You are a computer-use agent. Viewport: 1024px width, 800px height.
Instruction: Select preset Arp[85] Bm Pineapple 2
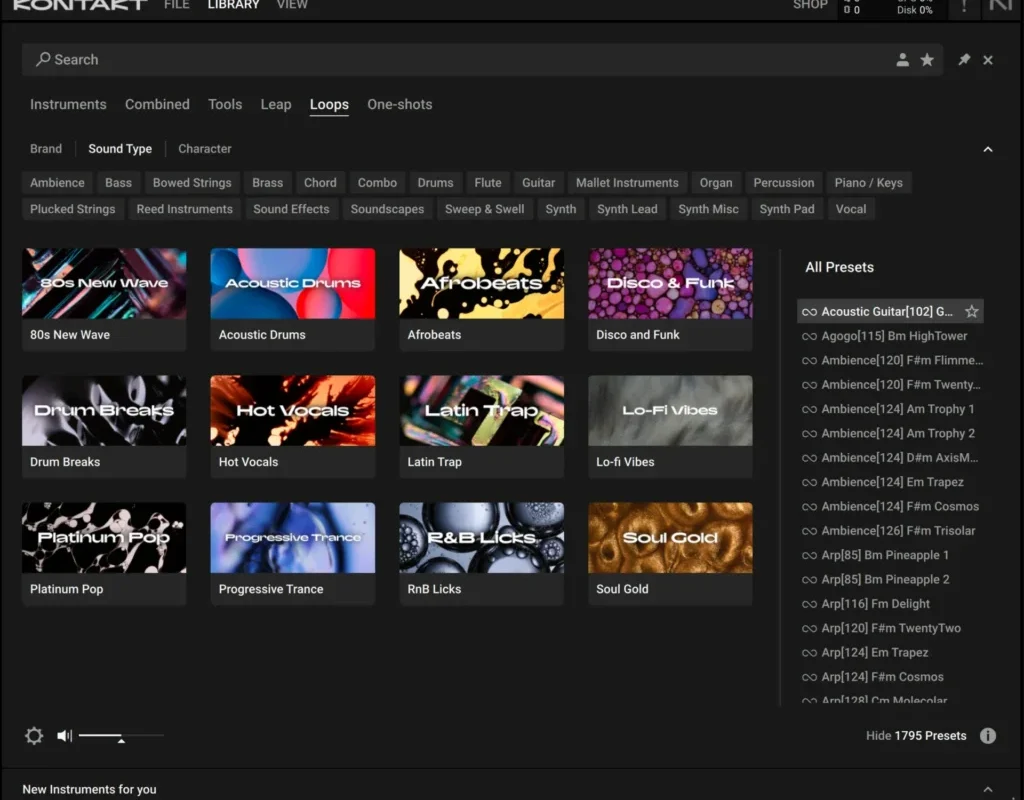(891, 580)
